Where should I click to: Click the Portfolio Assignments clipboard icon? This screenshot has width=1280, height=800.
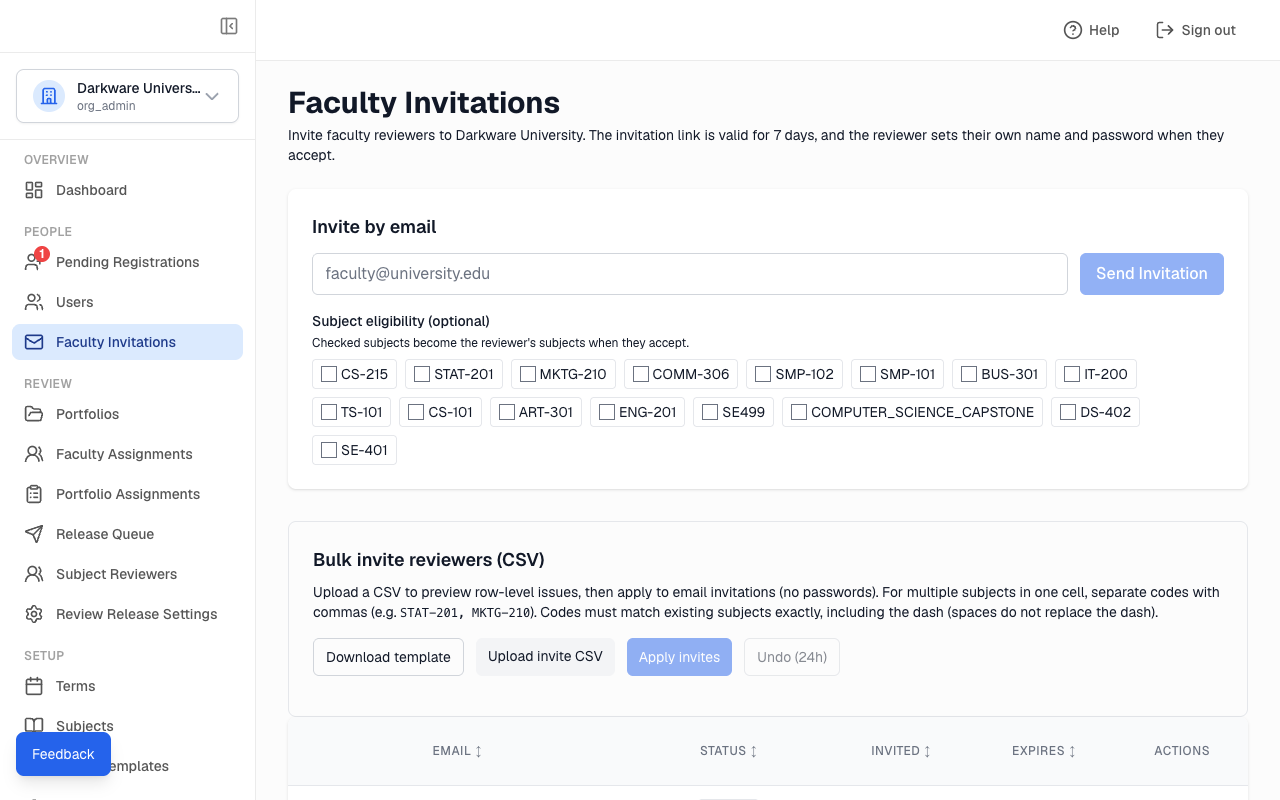point(34,494)
